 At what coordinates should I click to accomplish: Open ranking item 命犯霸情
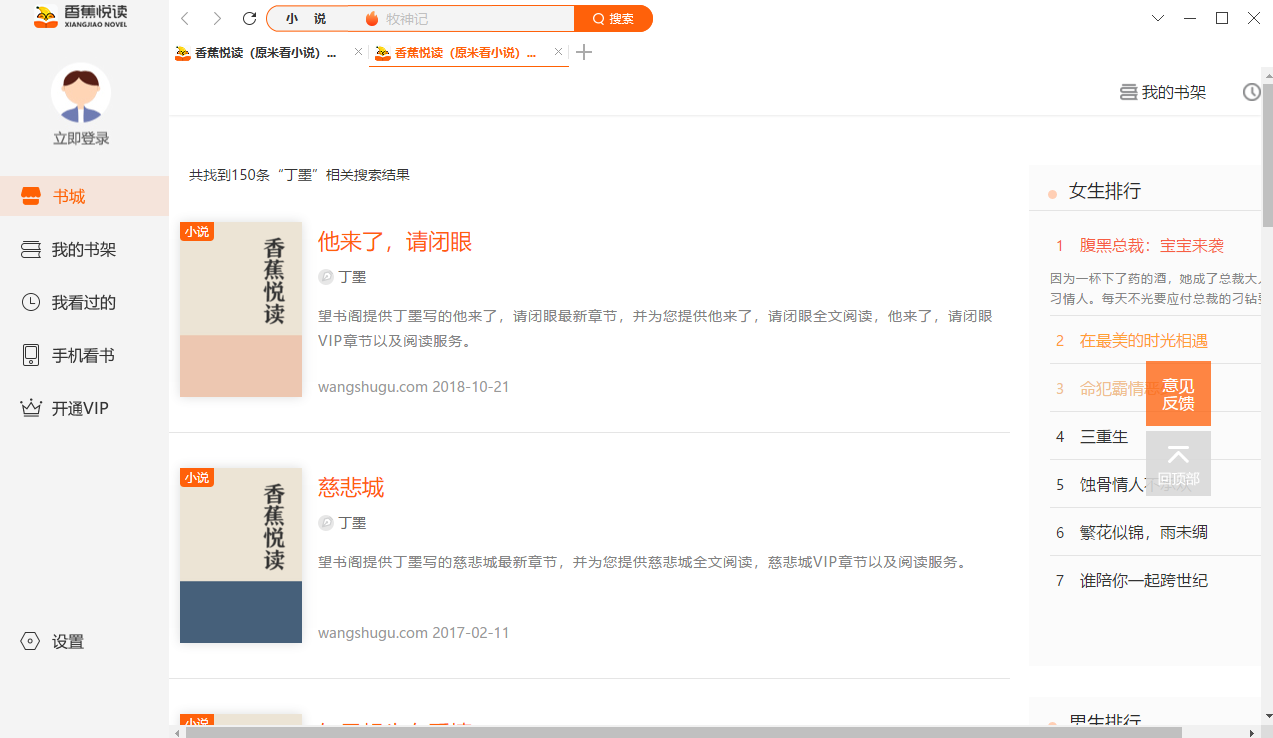point(1113,389)
